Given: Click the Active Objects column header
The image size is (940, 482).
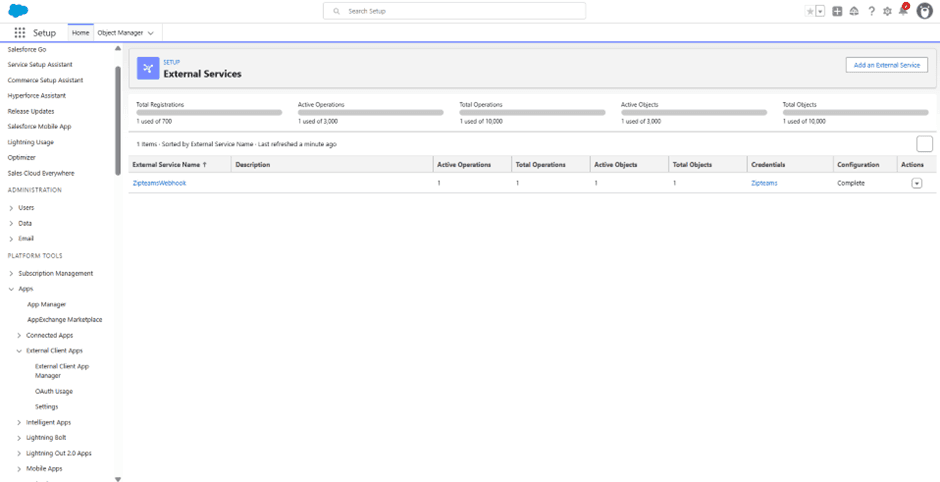Looking at the screenshot, I should pyautogui.click(x=629, y=164).
